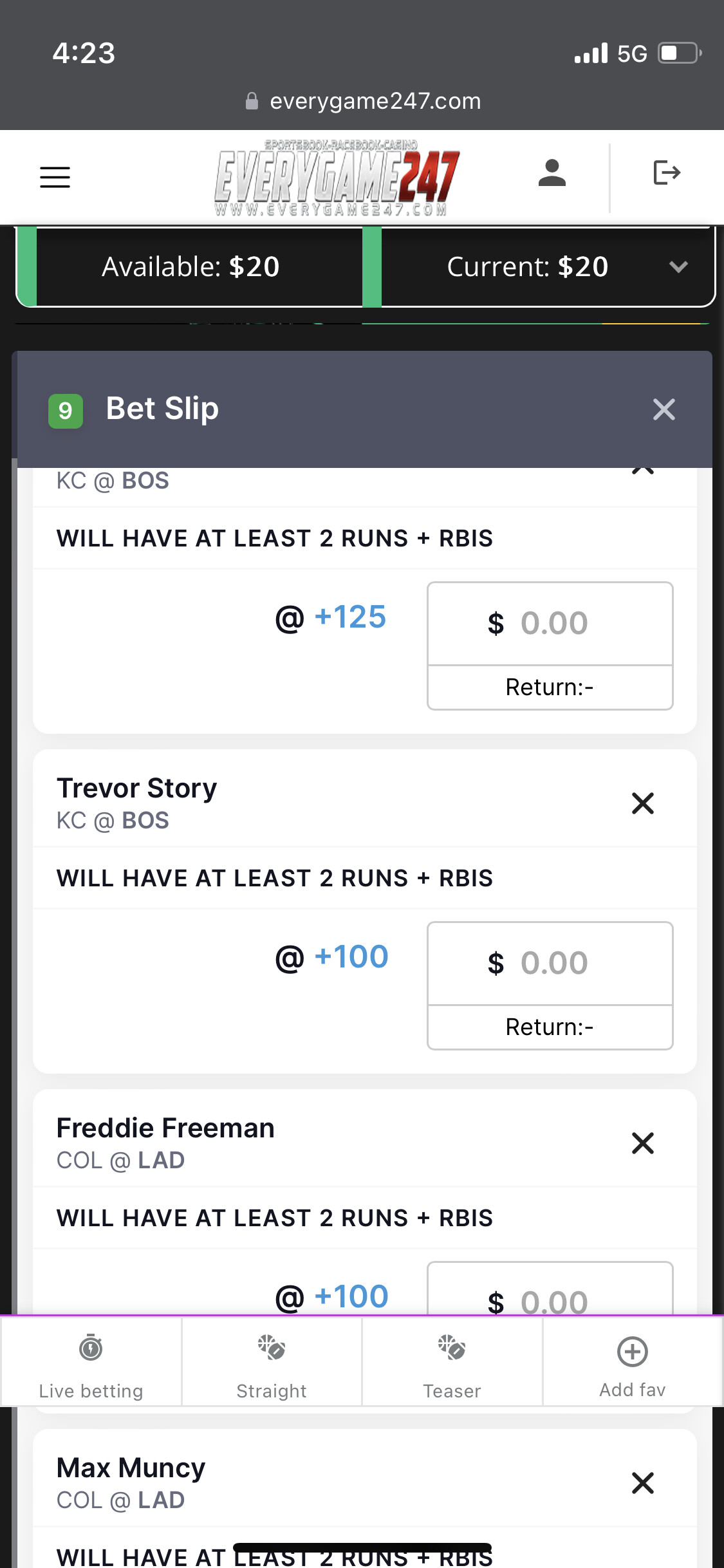Open the user account profile icon
724x1568 pixels.
[x=552, y=173]
